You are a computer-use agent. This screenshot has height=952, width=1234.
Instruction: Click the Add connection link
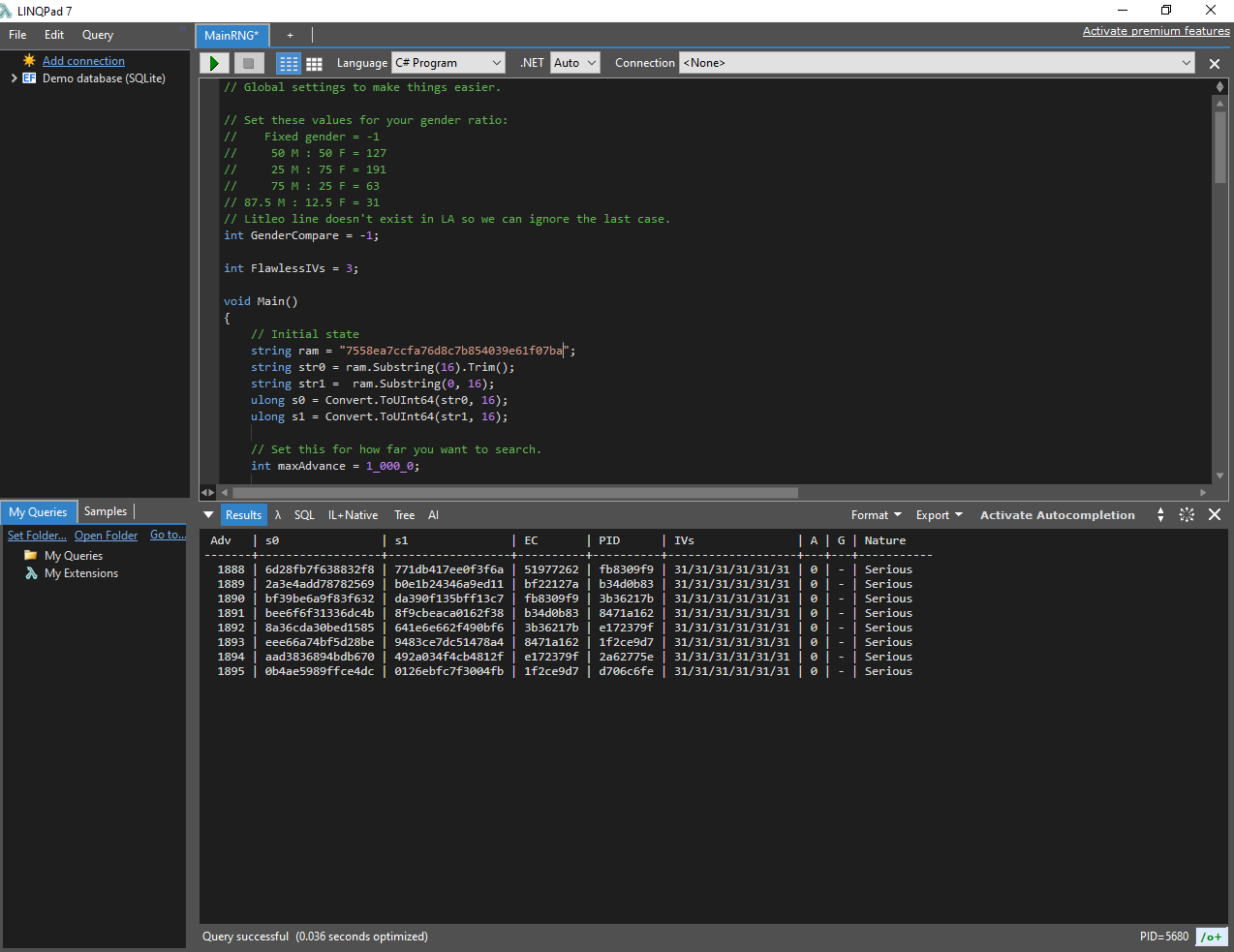coord(83,61)
